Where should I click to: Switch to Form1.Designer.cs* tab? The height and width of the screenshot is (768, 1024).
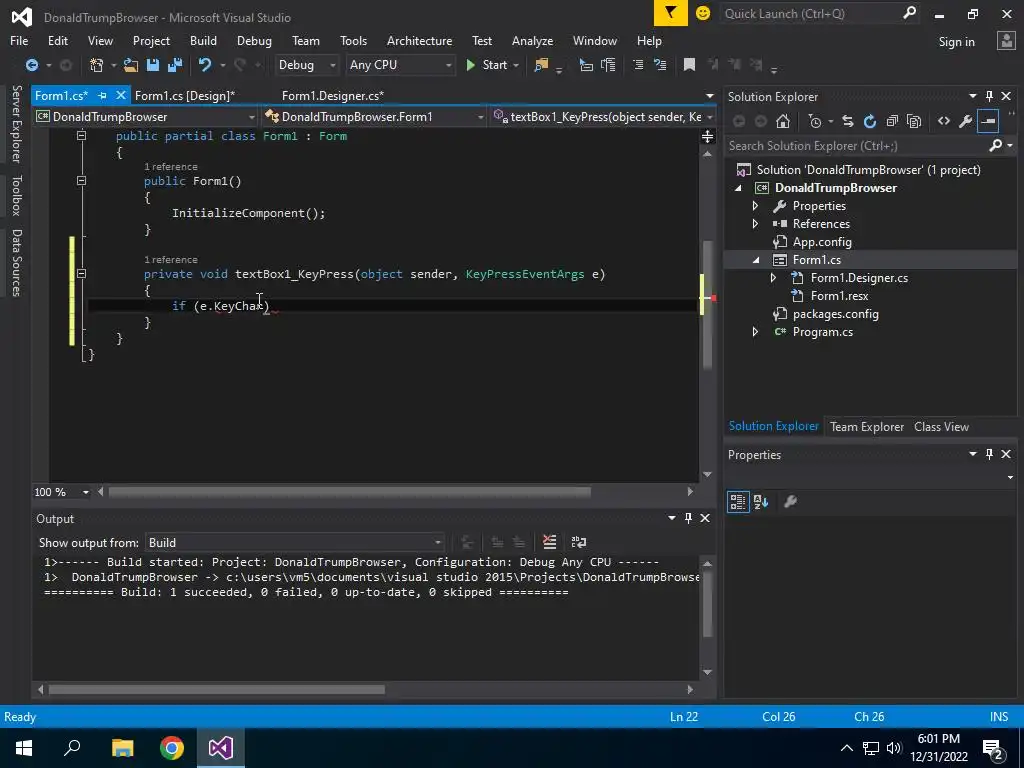coord(333,95)
